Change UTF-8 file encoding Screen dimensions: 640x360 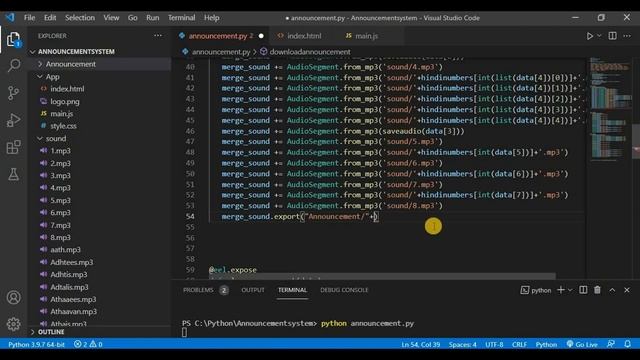pos(494,344)
